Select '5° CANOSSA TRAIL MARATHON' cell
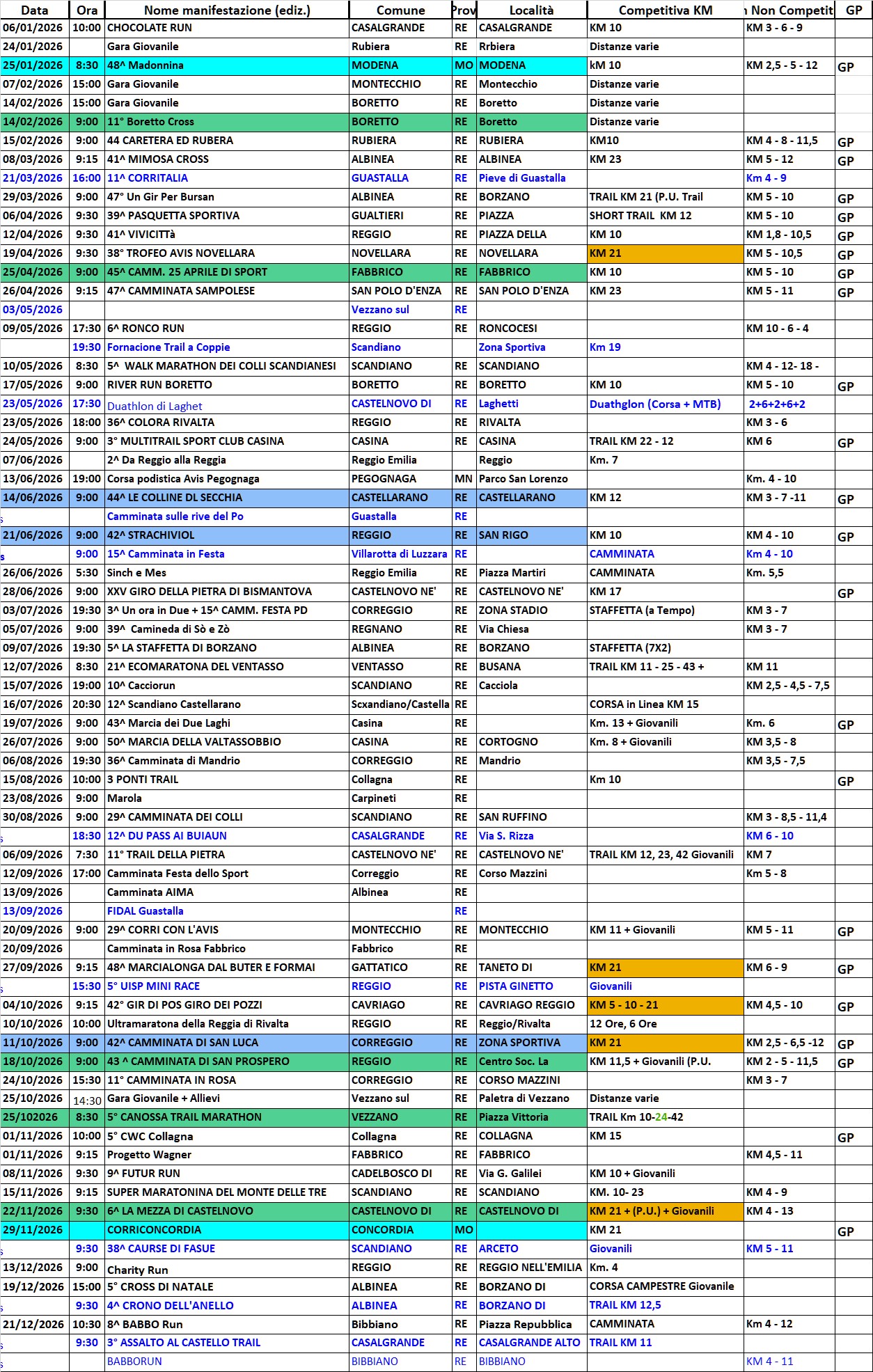Image resolution: width=873 pixels, height=1372 pixels. pyautogui.click(x=227, y=1117)
